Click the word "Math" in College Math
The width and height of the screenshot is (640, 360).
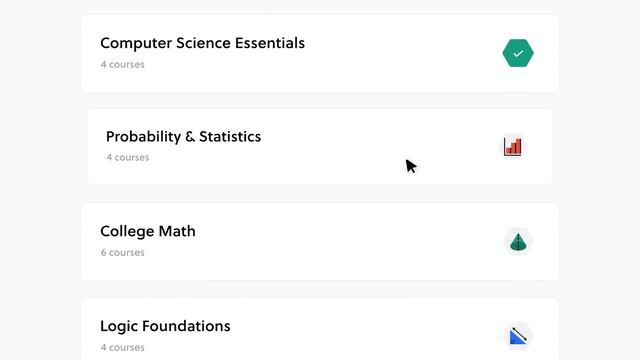177,231
